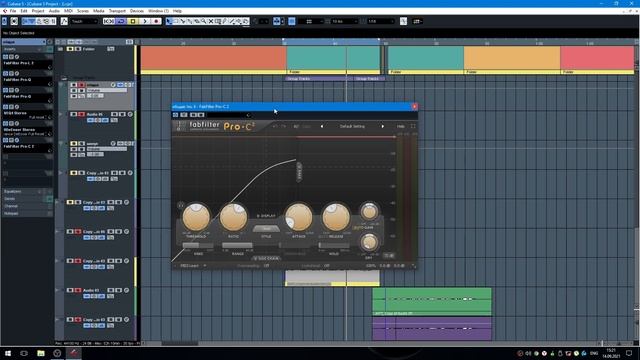Open the automation mode Touch dropdown
Screen dimensions: 640x360
[84, 21]
